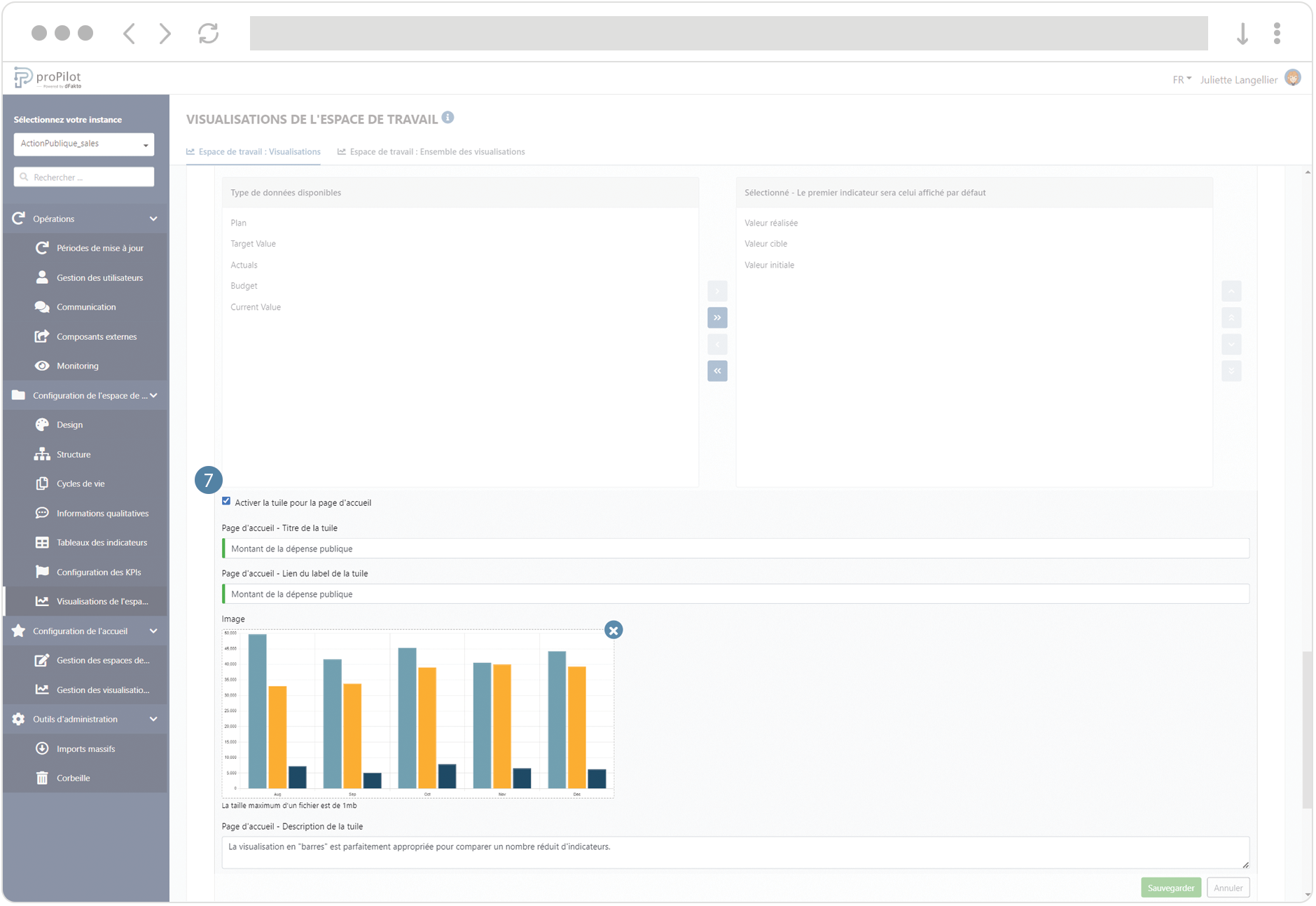Open Communication via the chat icon
Image resolution: width=1316 pixels, height=906 pixels.
coord(42,306)
